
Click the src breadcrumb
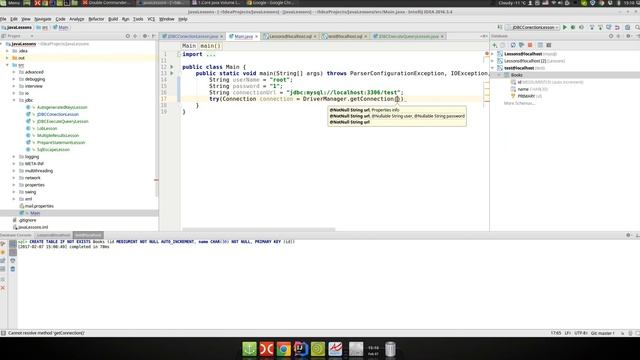pos(42,27)
